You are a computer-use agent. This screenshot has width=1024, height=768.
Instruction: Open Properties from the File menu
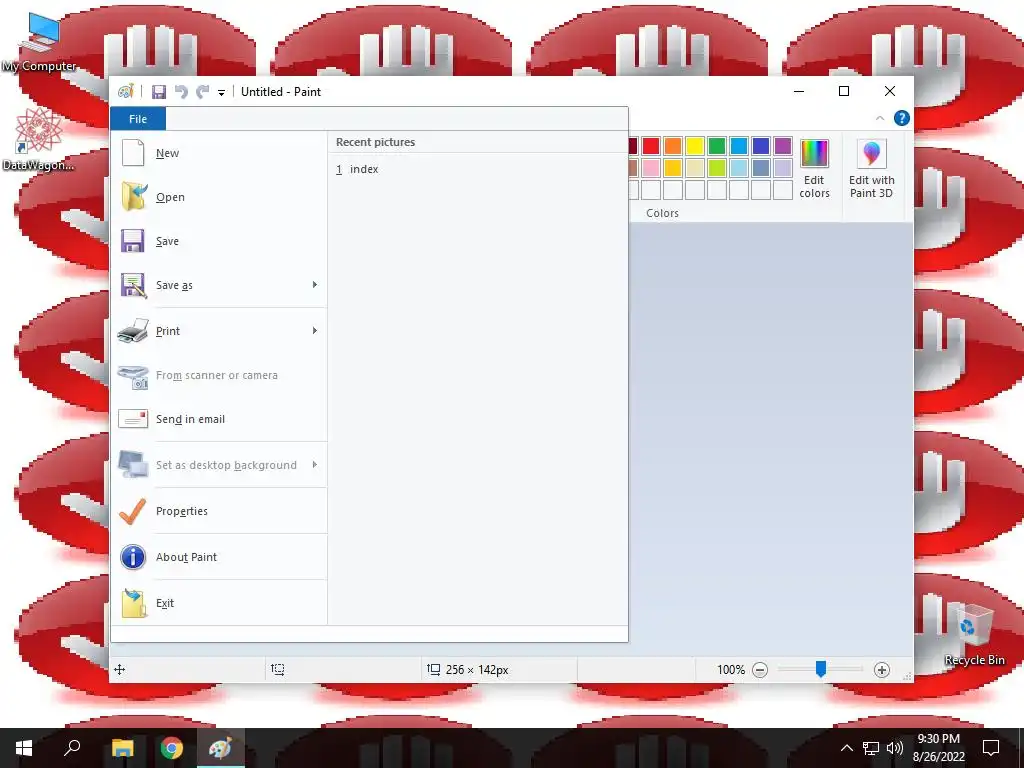click(219, 511)
